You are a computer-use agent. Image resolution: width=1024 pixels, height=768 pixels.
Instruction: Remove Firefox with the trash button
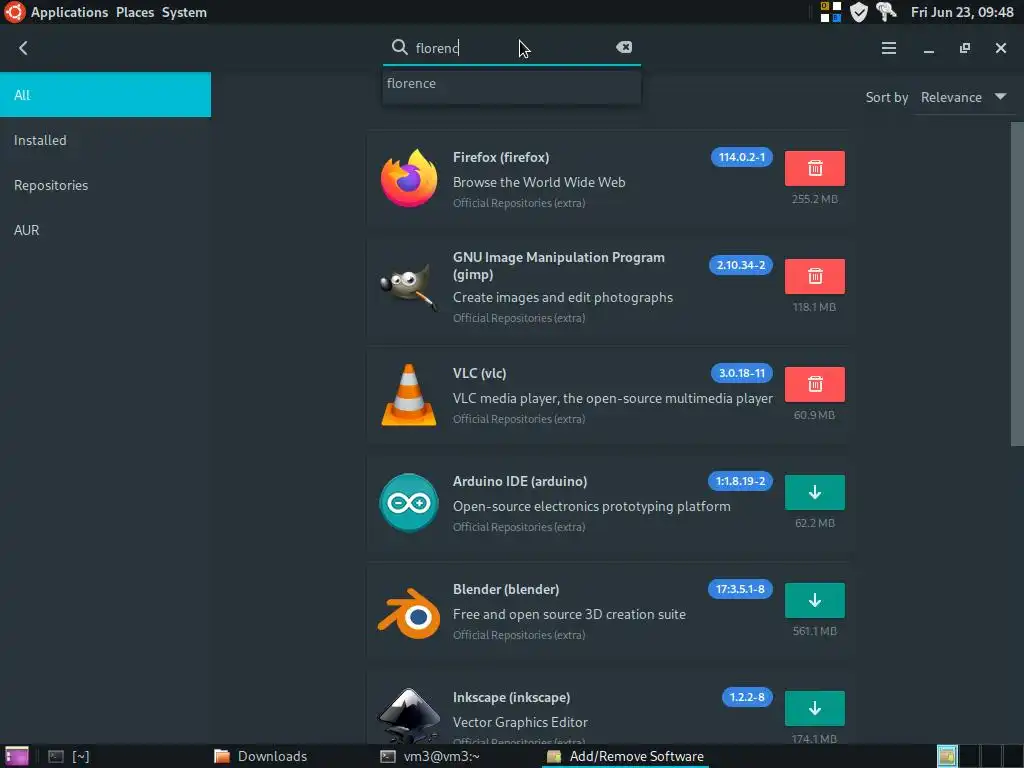pos(814,168)
